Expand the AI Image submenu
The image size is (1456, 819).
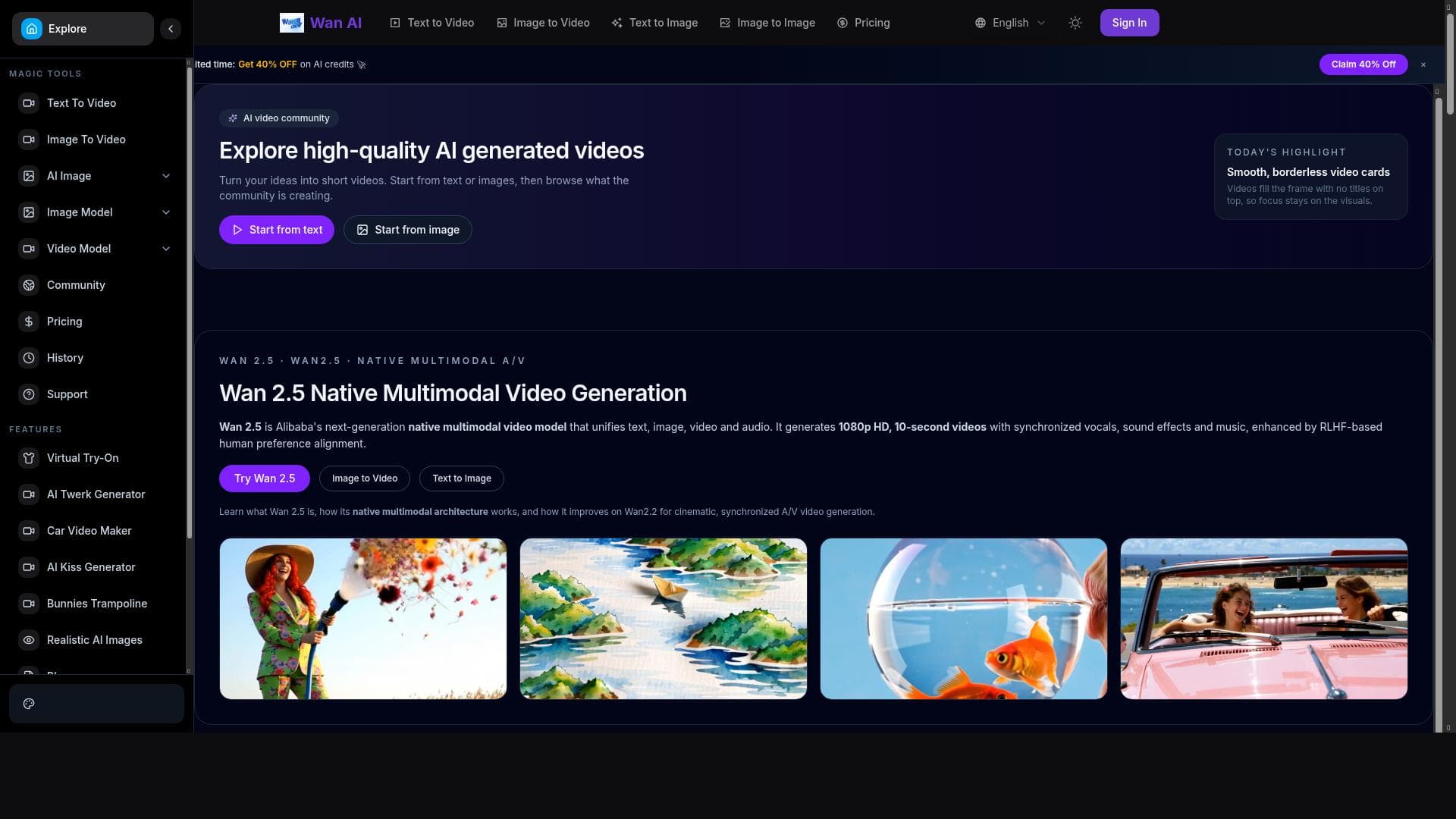point(166,176)
